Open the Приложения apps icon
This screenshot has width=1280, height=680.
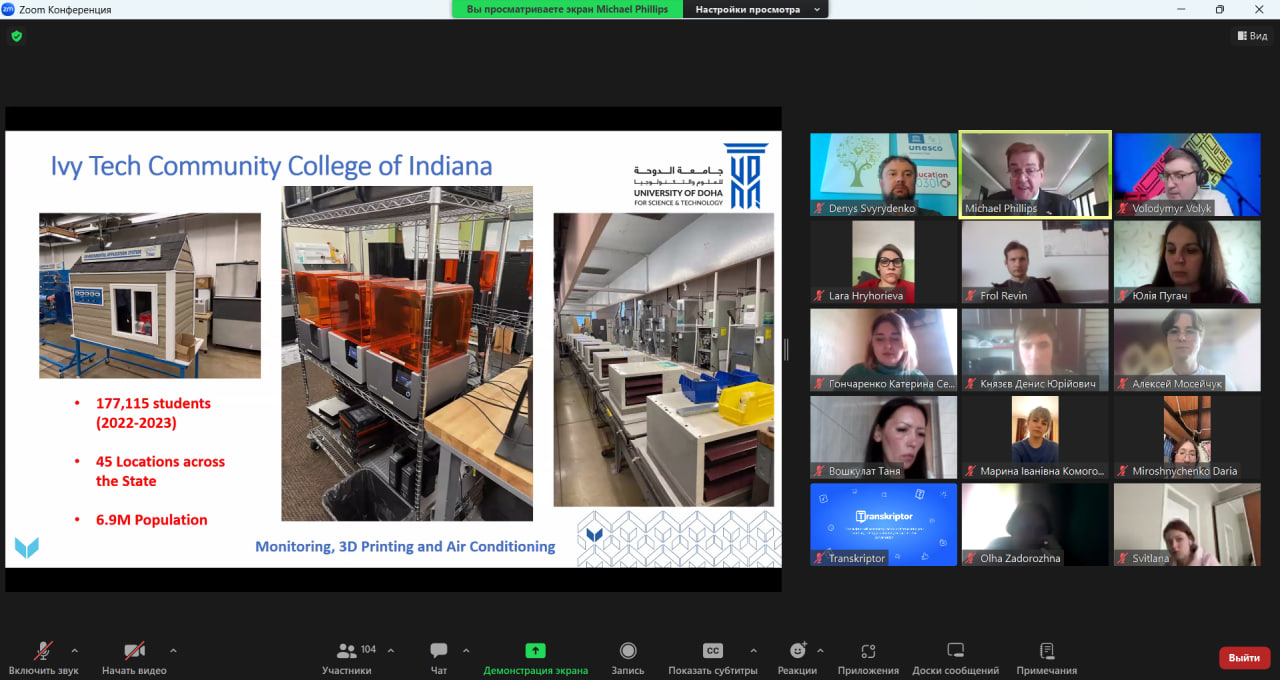868,651
